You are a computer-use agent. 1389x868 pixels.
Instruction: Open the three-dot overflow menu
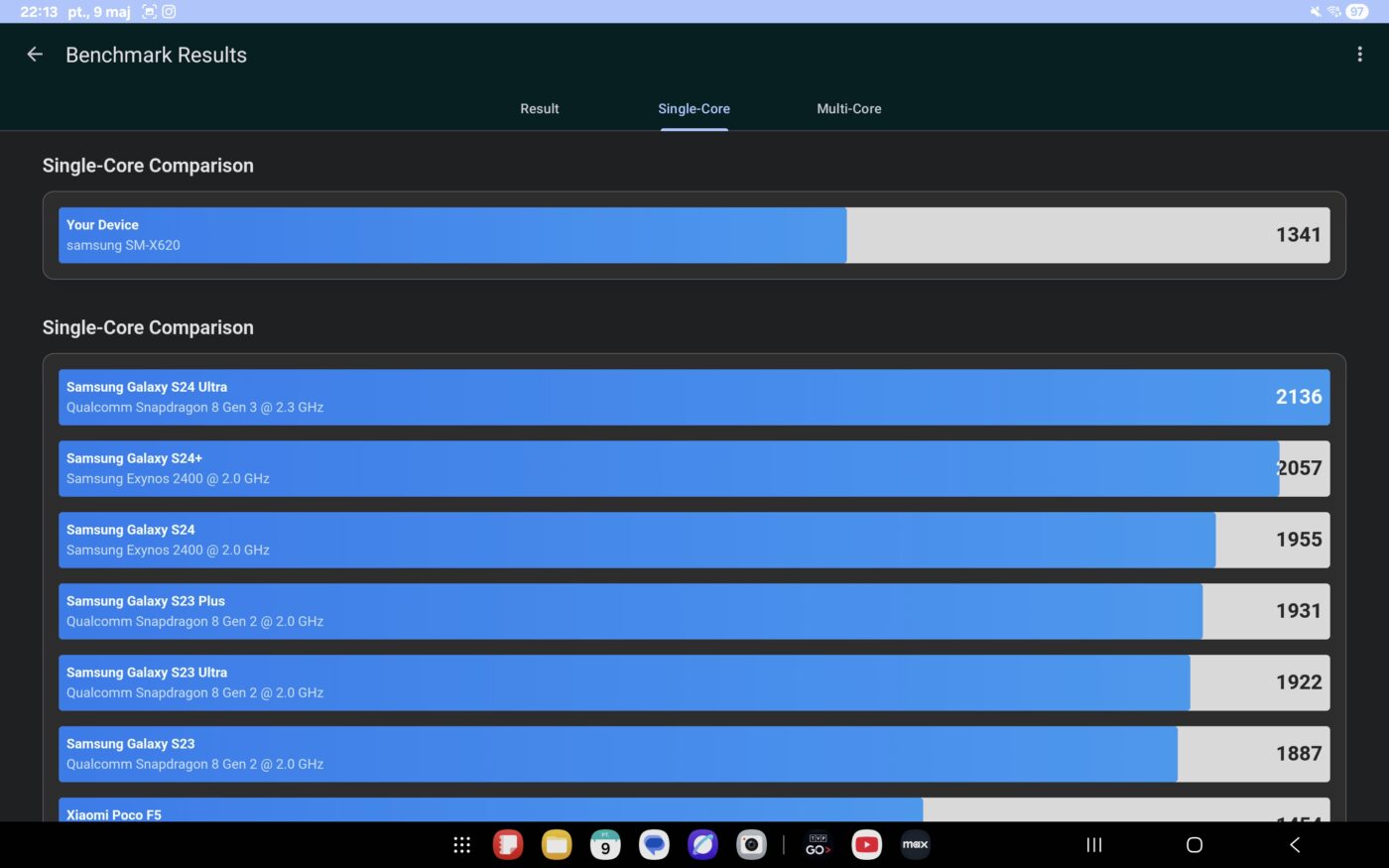point(1359,55)
